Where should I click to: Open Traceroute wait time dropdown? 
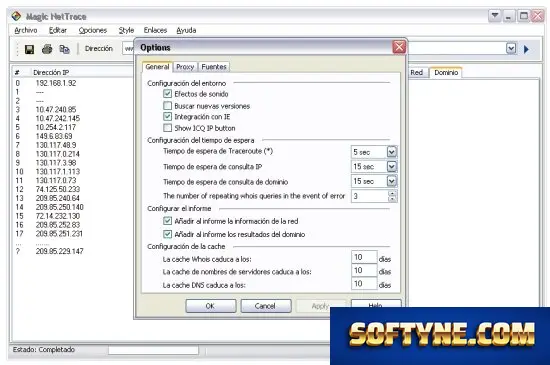click(x=392, y=152)
